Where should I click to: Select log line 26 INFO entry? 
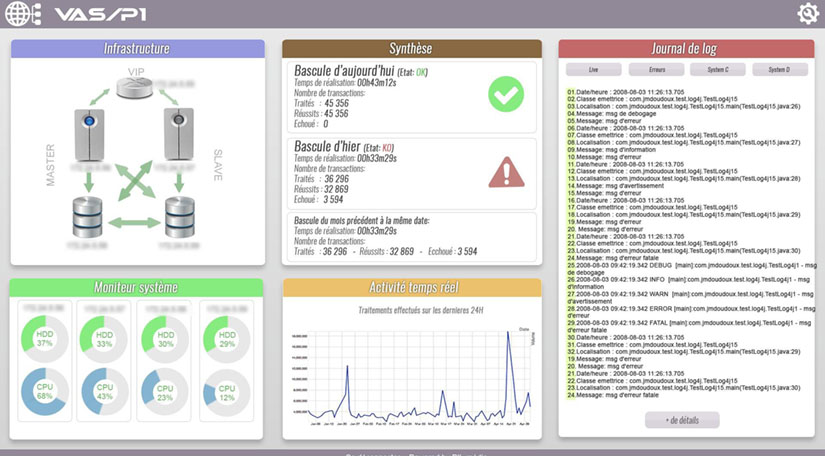pyautogui.click(x=691, y=283)
